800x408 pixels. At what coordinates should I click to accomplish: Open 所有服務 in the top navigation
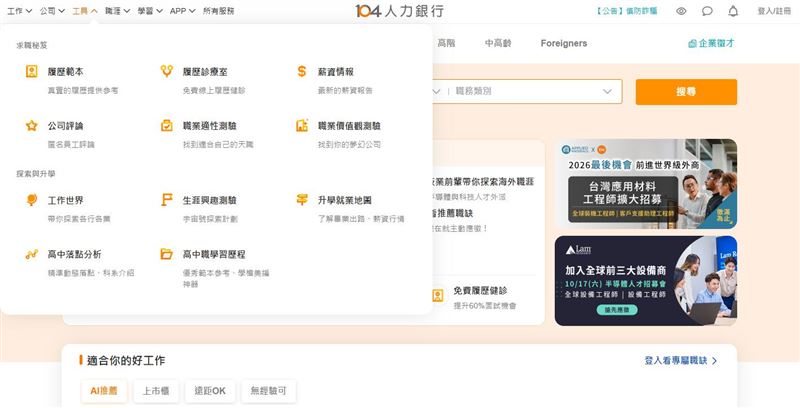pos(218,11)
